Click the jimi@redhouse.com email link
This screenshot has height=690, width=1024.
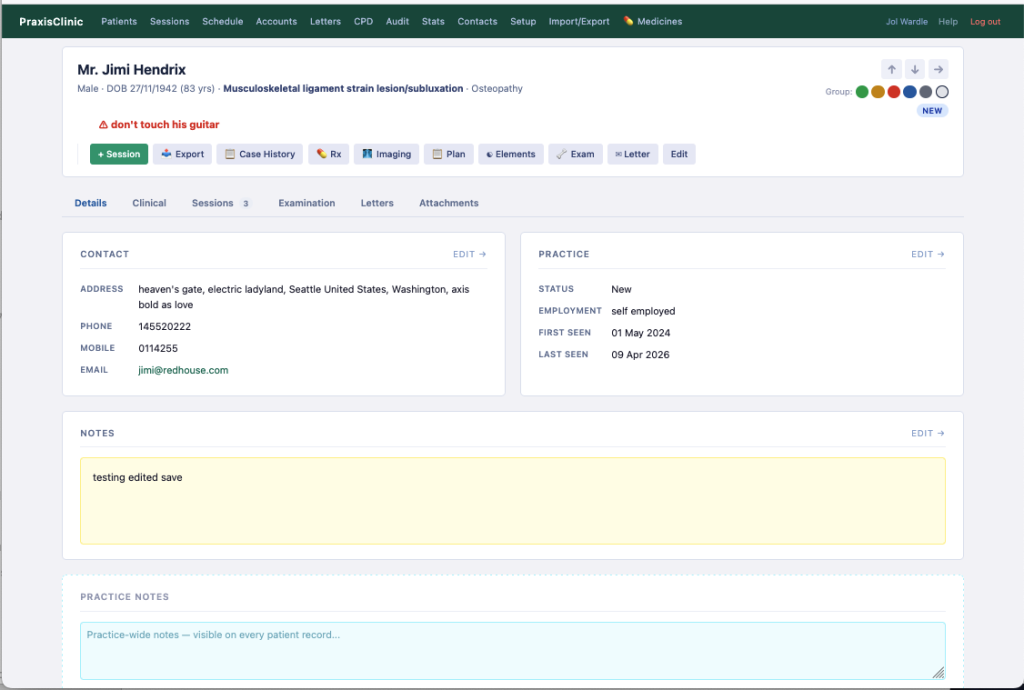point(183,370)
